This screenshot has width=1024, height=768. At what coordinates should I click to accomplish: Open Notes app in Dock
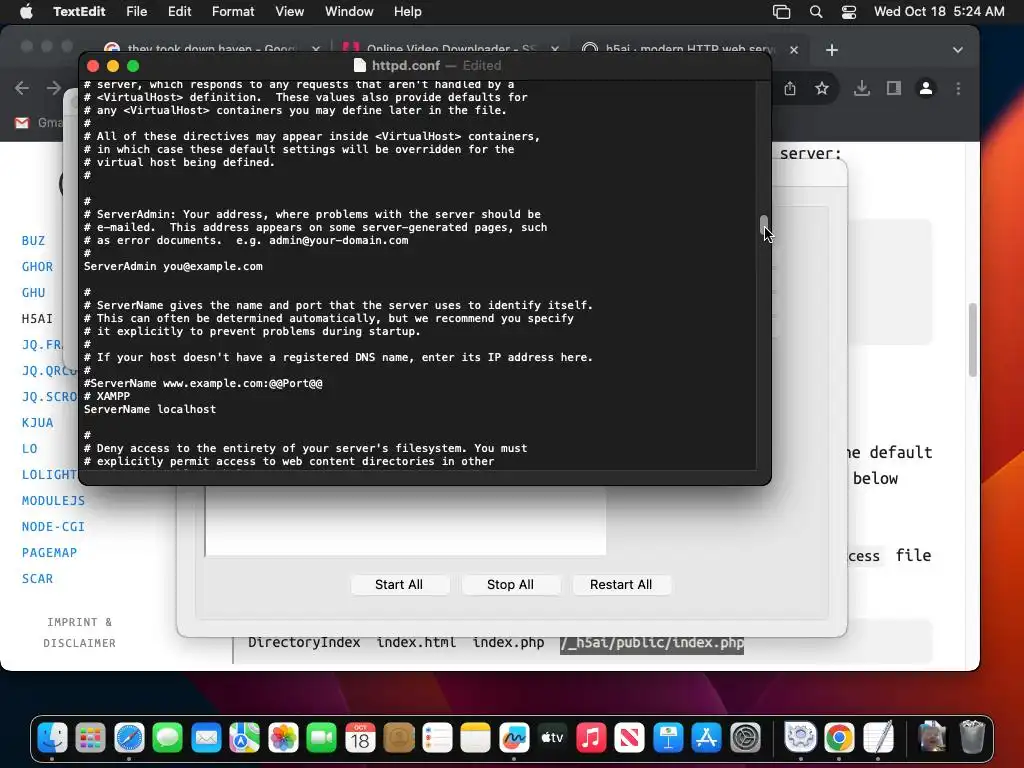coord(475,738)
